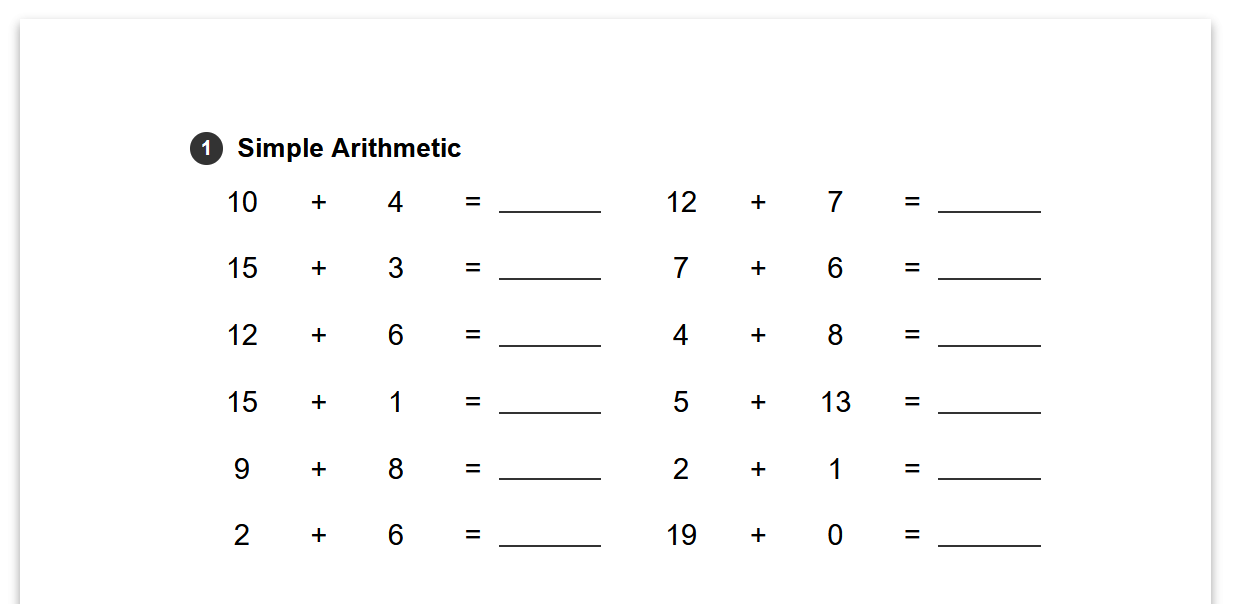Viewport: 1234px width, 604px height.
Task: Click the number 9 in 9 + 8
Action: pyautogui.click(x=242, y=469)
